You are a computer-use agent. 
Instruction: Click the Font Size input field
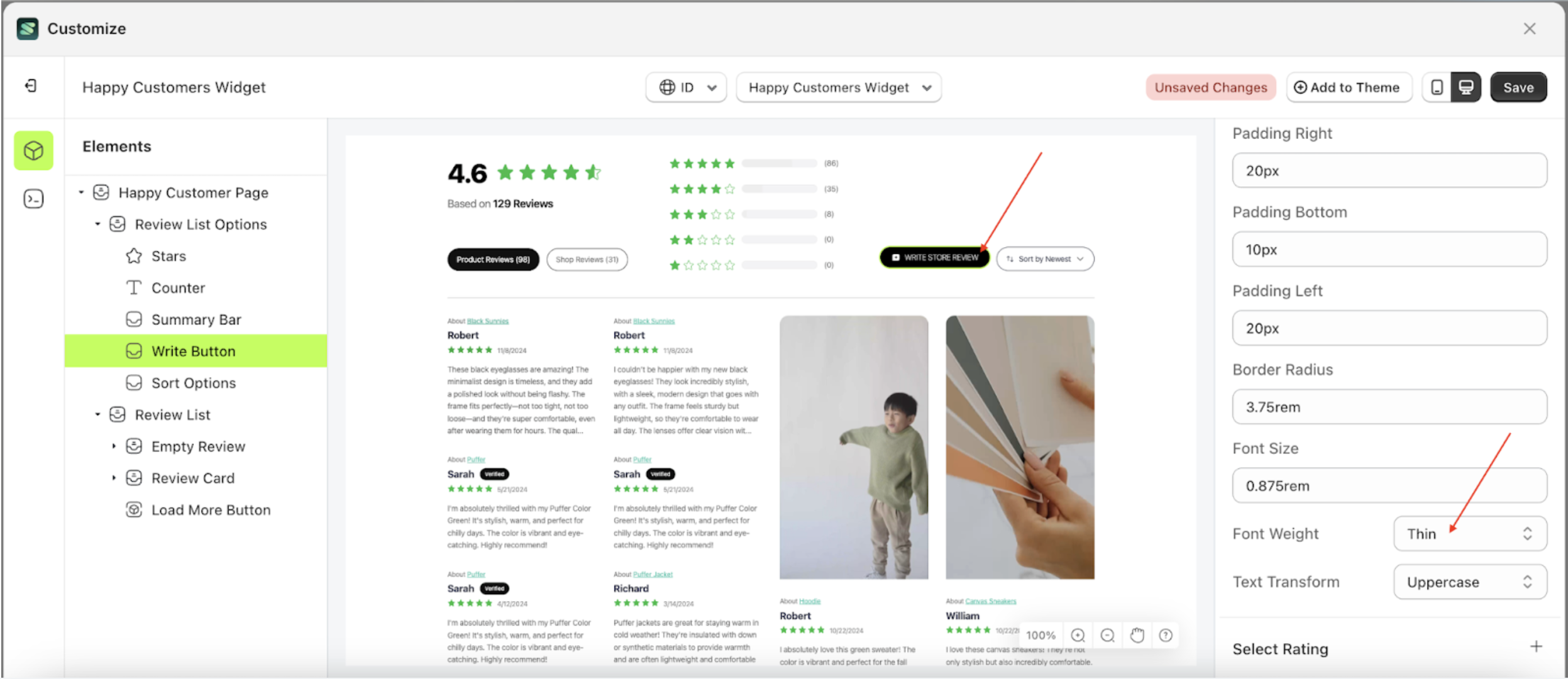(1388, 485)
